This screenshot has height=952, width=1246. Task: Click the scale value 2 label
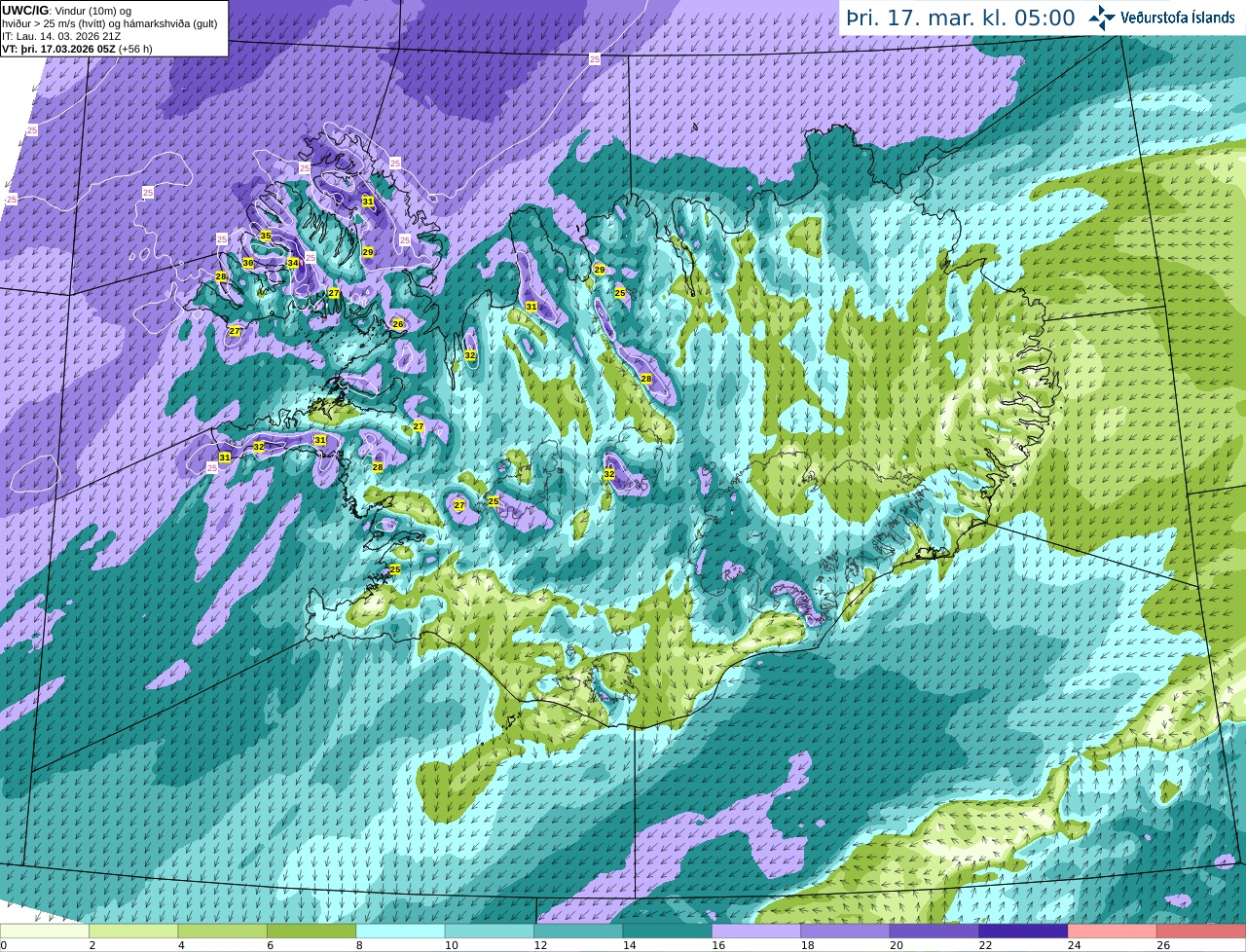click(92, 945)
